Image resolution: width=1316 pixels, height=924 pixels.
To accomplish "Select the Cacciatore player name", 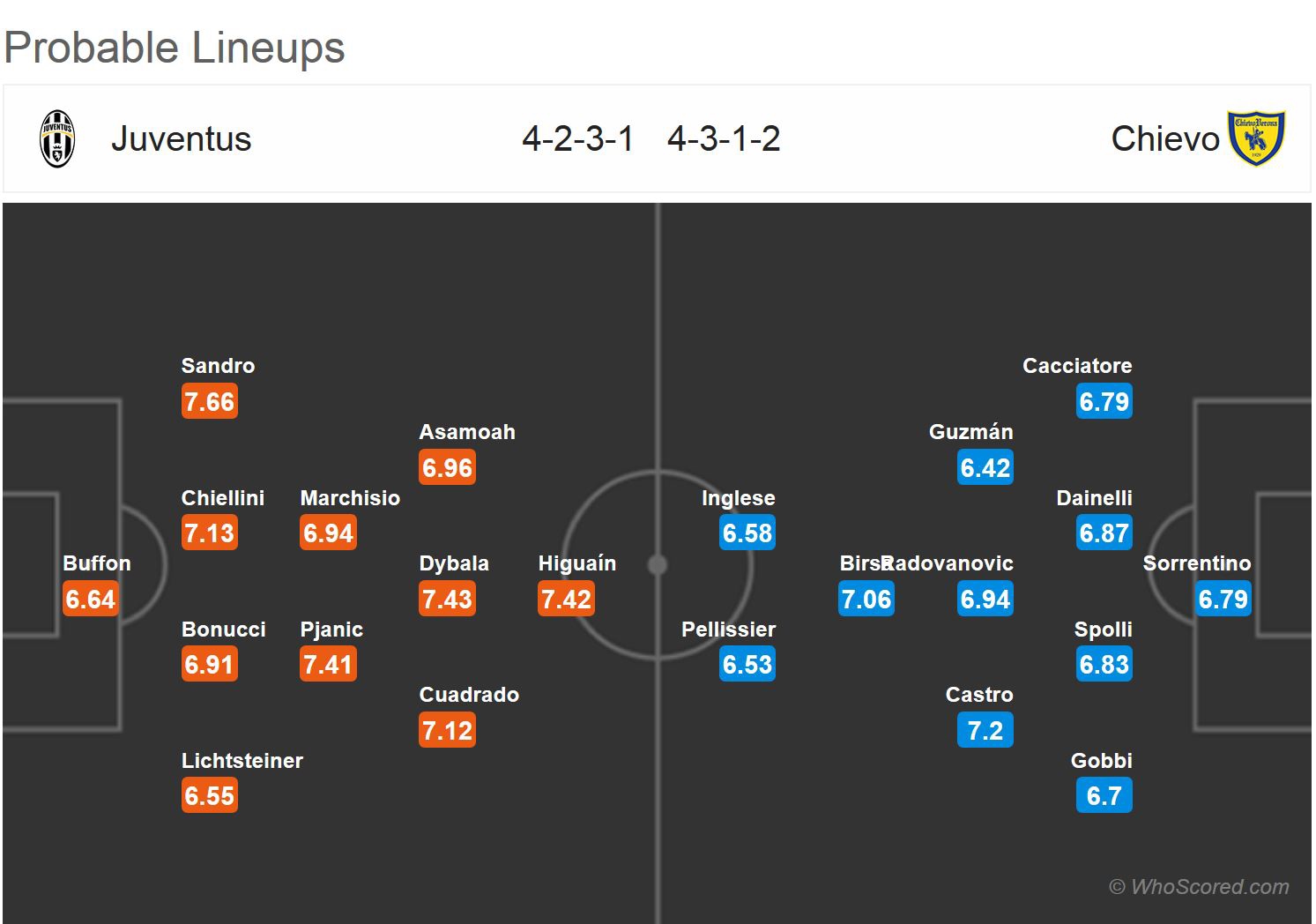I will point(1077,366).
